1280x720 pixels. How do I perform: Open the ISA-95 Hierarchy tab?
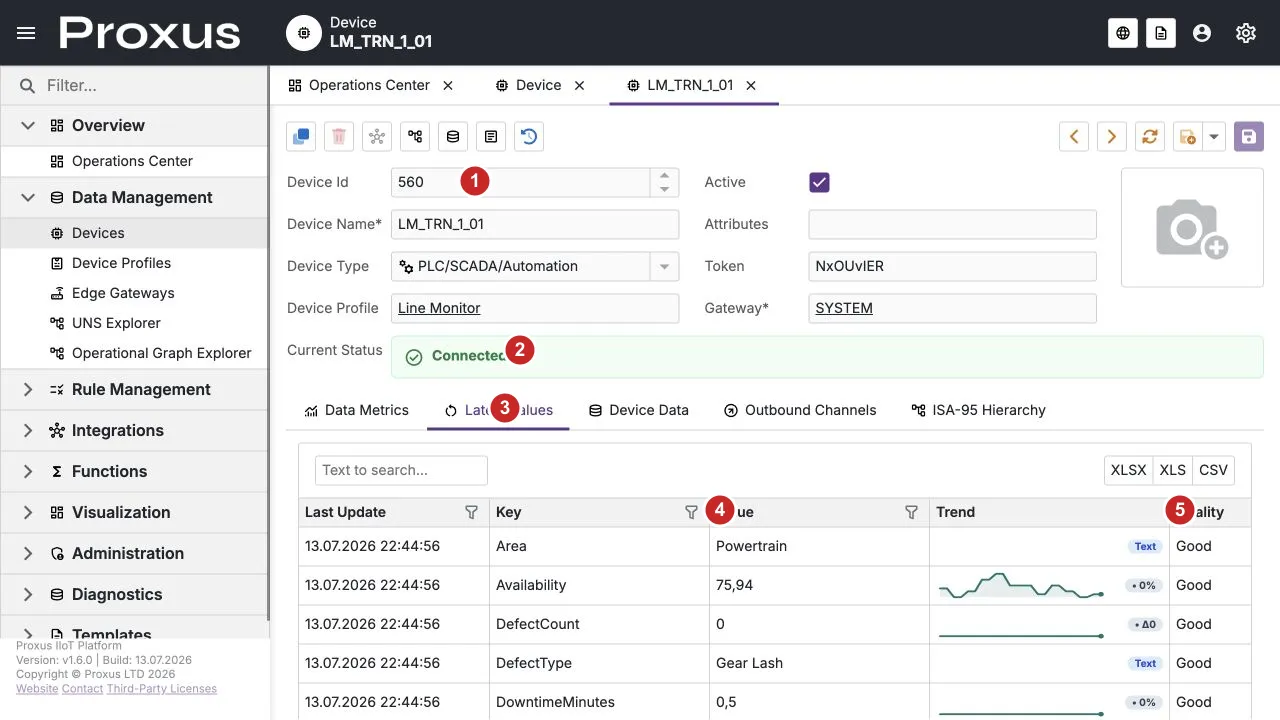coord(978,410)
